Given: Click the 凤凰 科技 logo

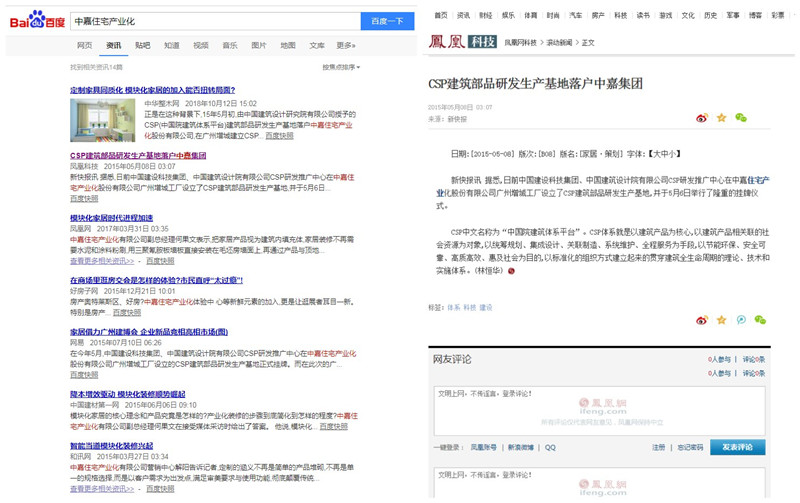Looking at the screenshot, I should pyautogui.click(x=462, y=41).
